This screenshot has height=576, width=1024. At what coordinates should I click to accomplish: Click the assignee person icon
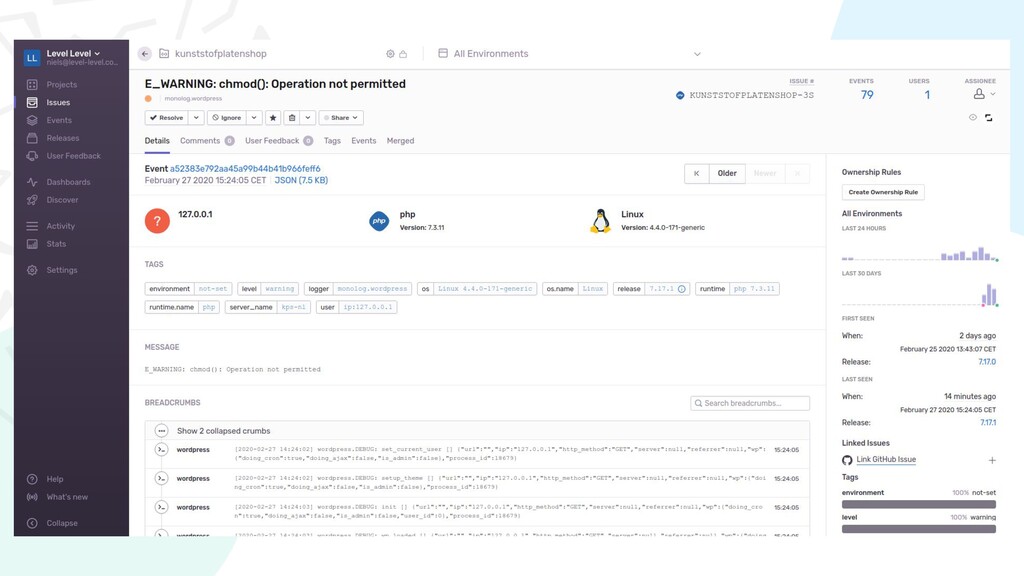[x=979, y=94]
